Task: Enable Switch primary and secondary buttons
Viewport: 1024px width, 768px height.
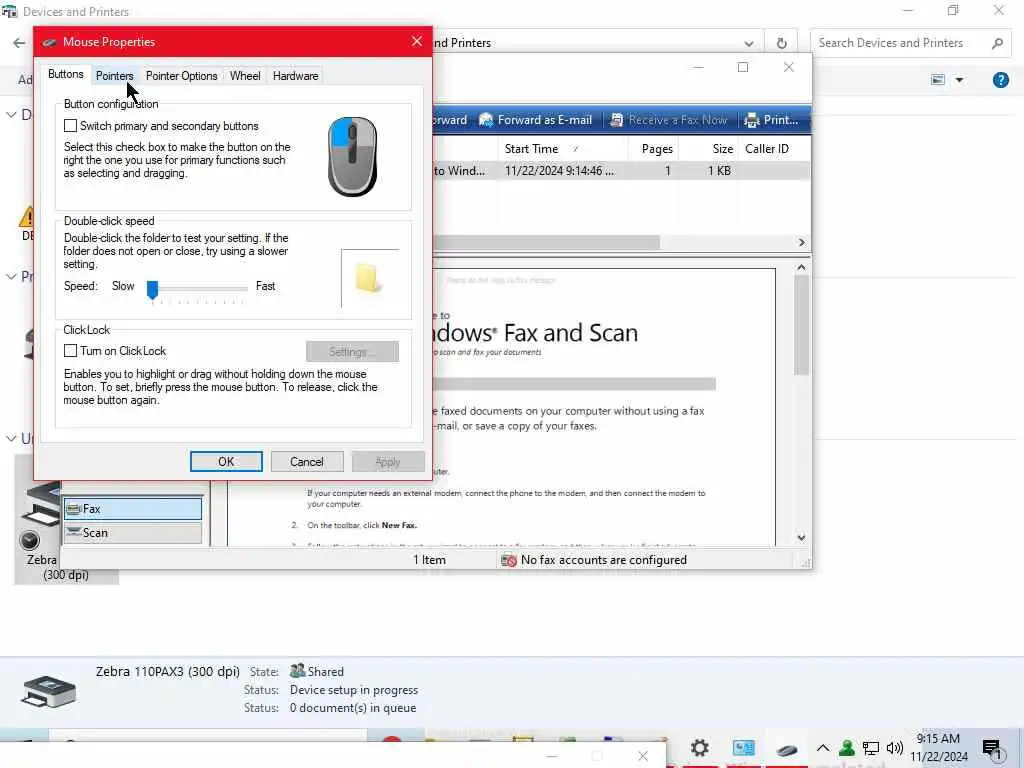Action: click(71, 125)
